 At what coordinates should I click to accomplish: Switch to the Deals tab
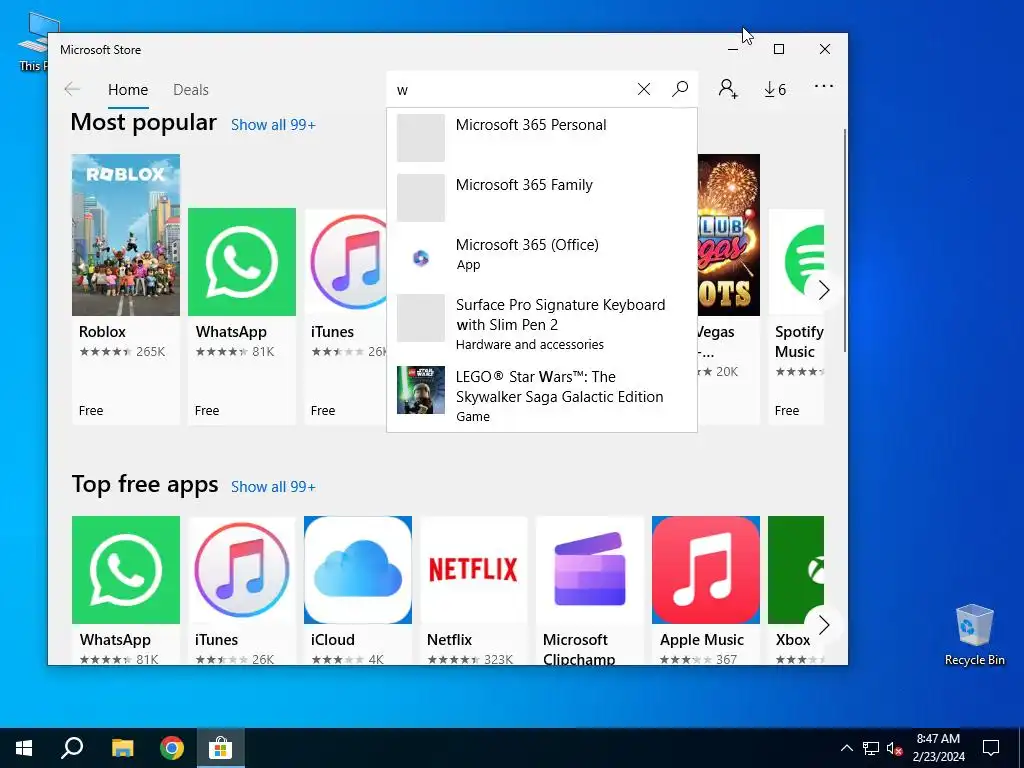(x=191, y=90)
